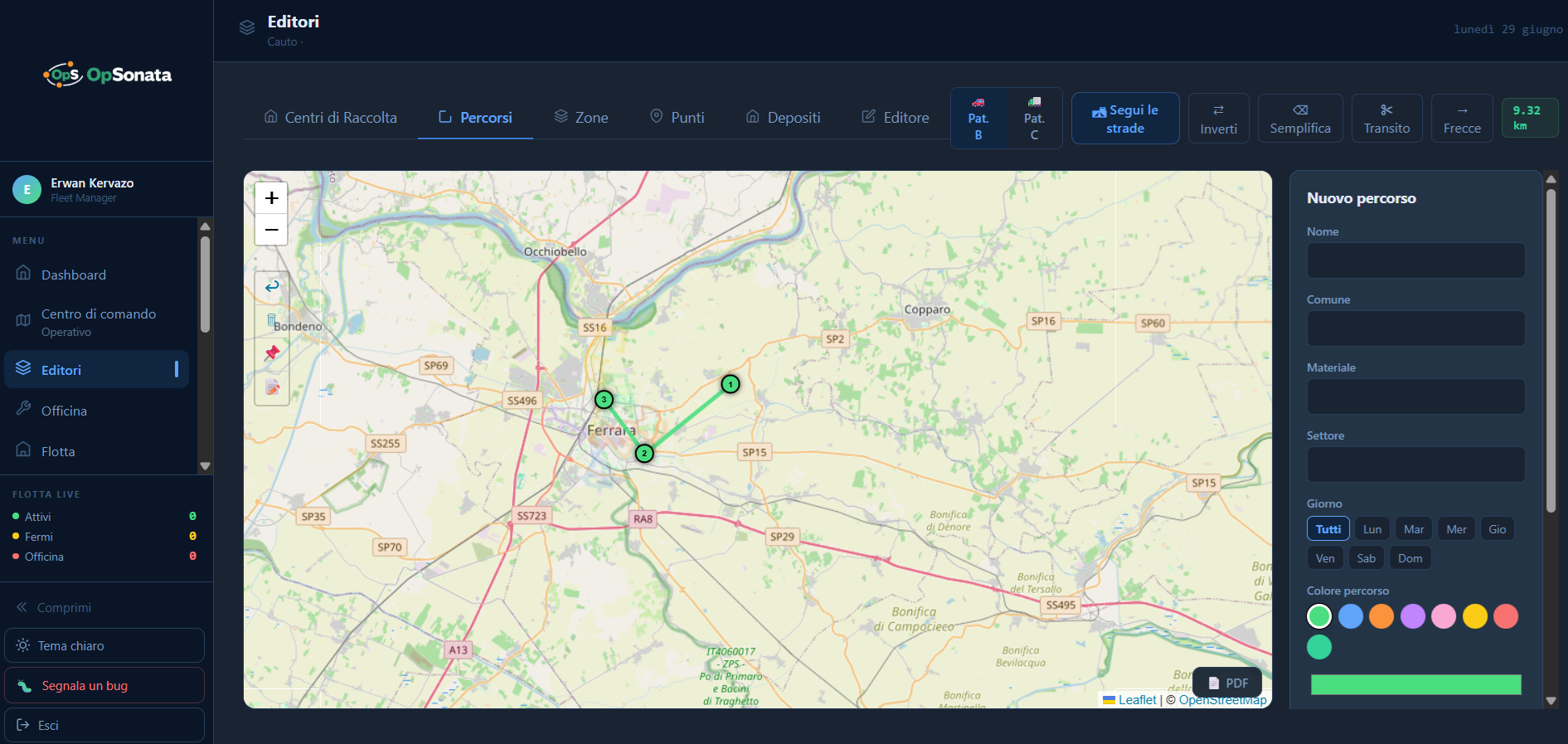Choose the teal route color swatch

(1319, 647)
